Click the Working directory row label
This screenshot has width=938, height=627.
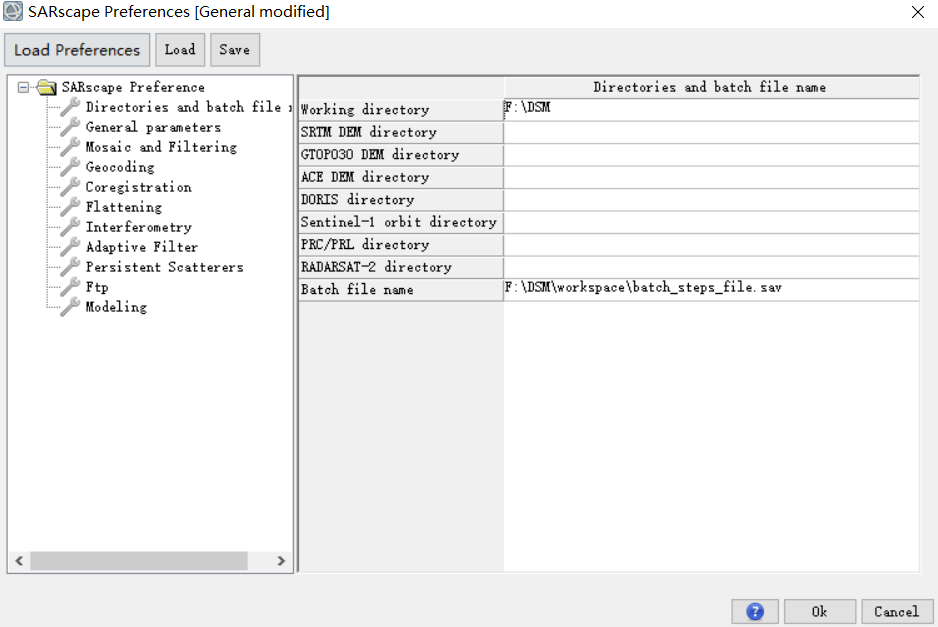[401, 109]
